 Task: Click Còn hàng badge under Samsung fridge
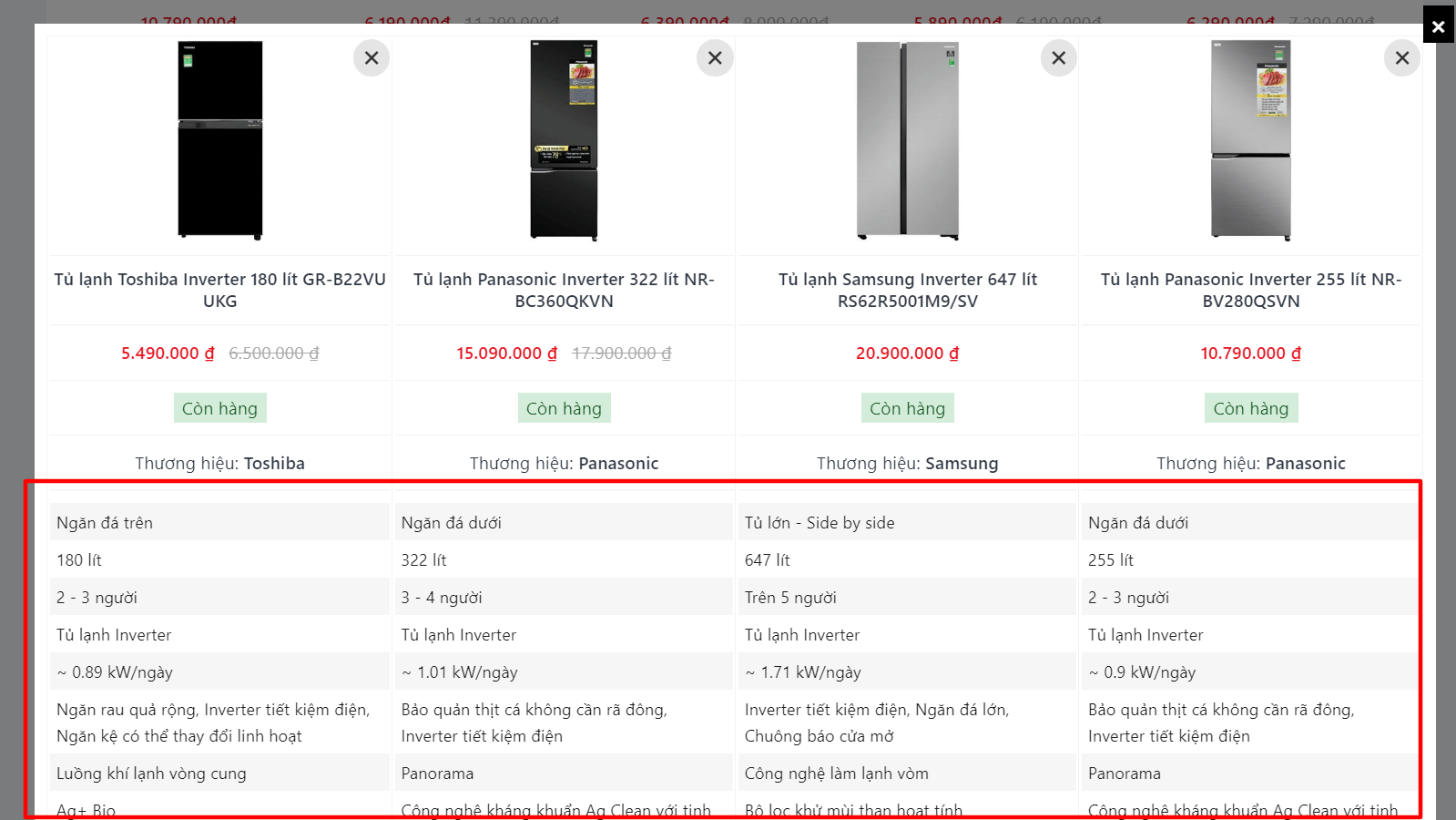point(908,408)
